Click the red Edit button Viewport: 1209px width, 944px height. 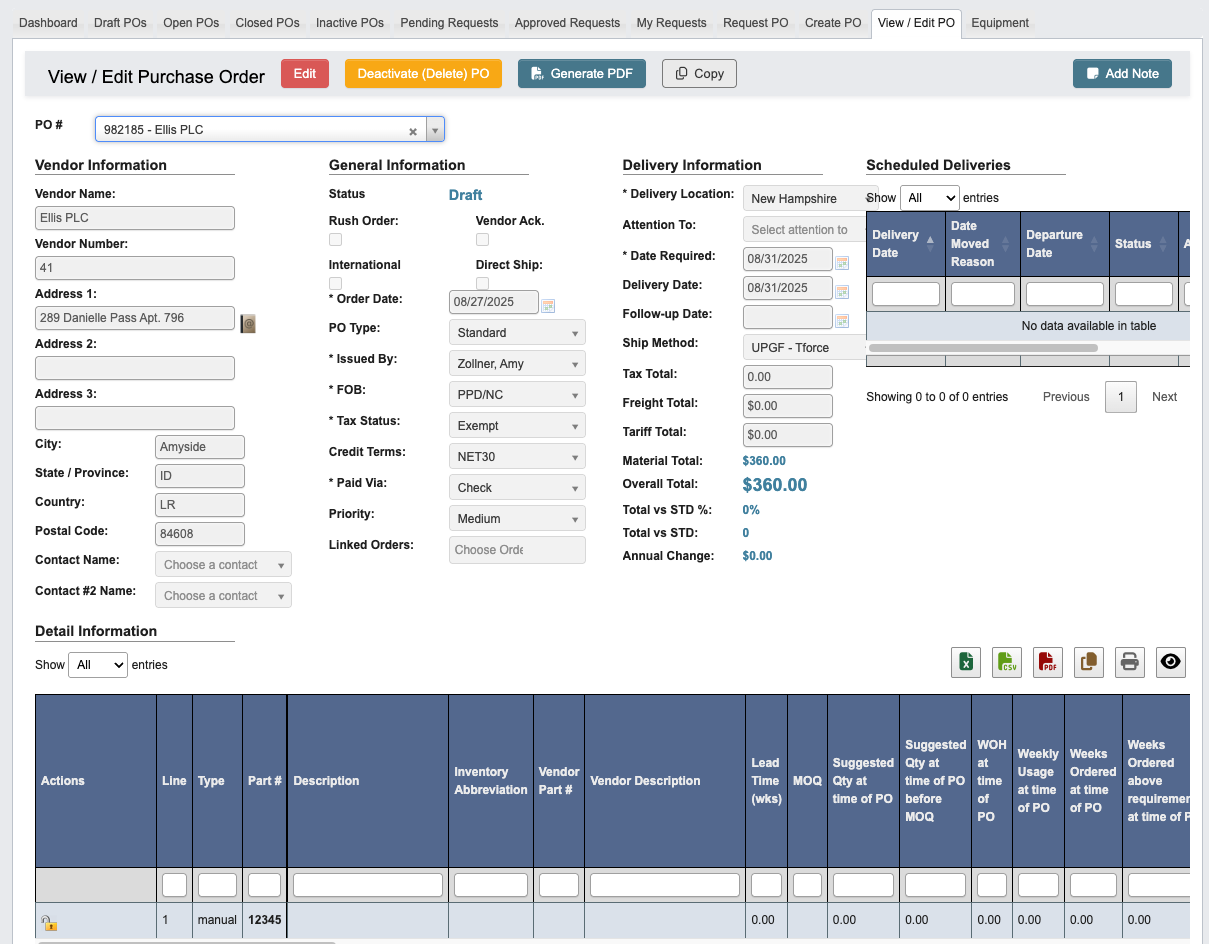coord(305,74)
